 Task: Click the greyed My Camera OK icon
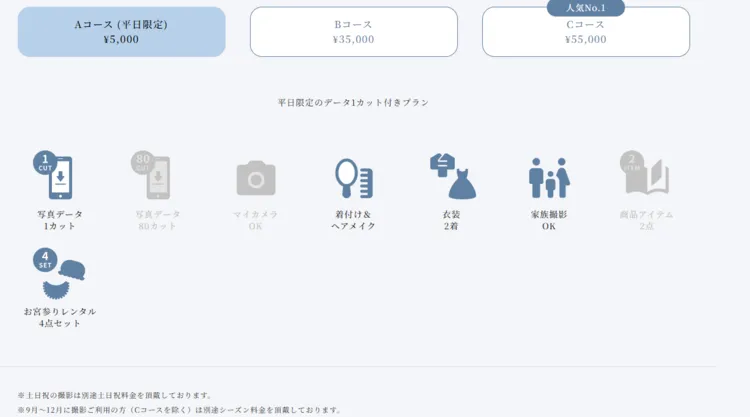(256, 178)
